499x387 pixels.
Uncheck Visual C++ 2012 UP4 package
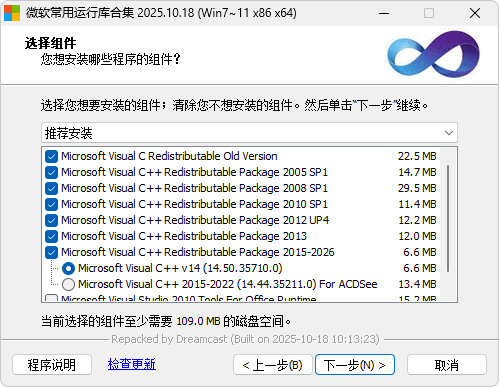tap(51, 220)
